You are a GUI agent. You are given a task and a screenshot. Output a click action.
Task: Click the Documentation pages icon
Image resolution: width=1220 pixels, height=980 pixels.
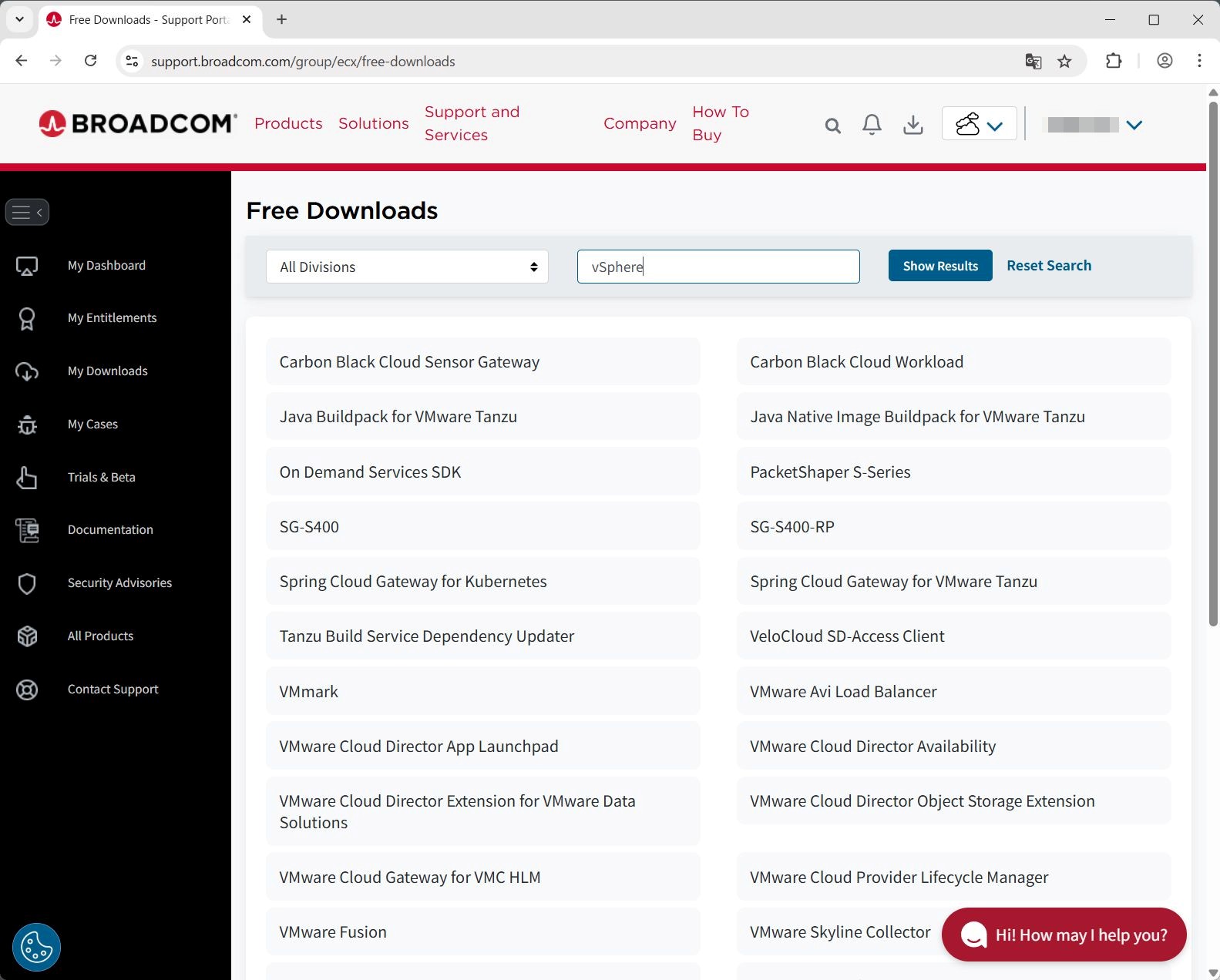coord(27,530)
